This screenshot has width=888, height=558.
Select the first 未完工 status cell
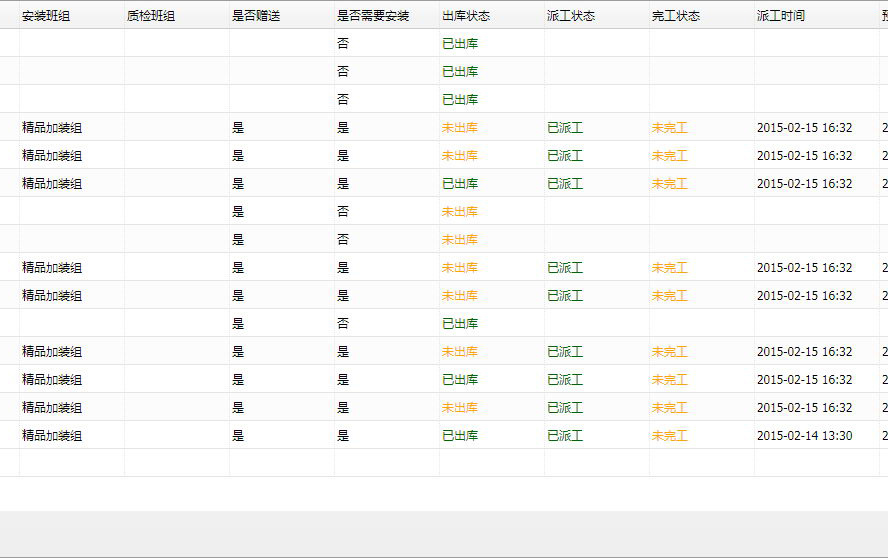pyautogui.click(x=670, y=128)
